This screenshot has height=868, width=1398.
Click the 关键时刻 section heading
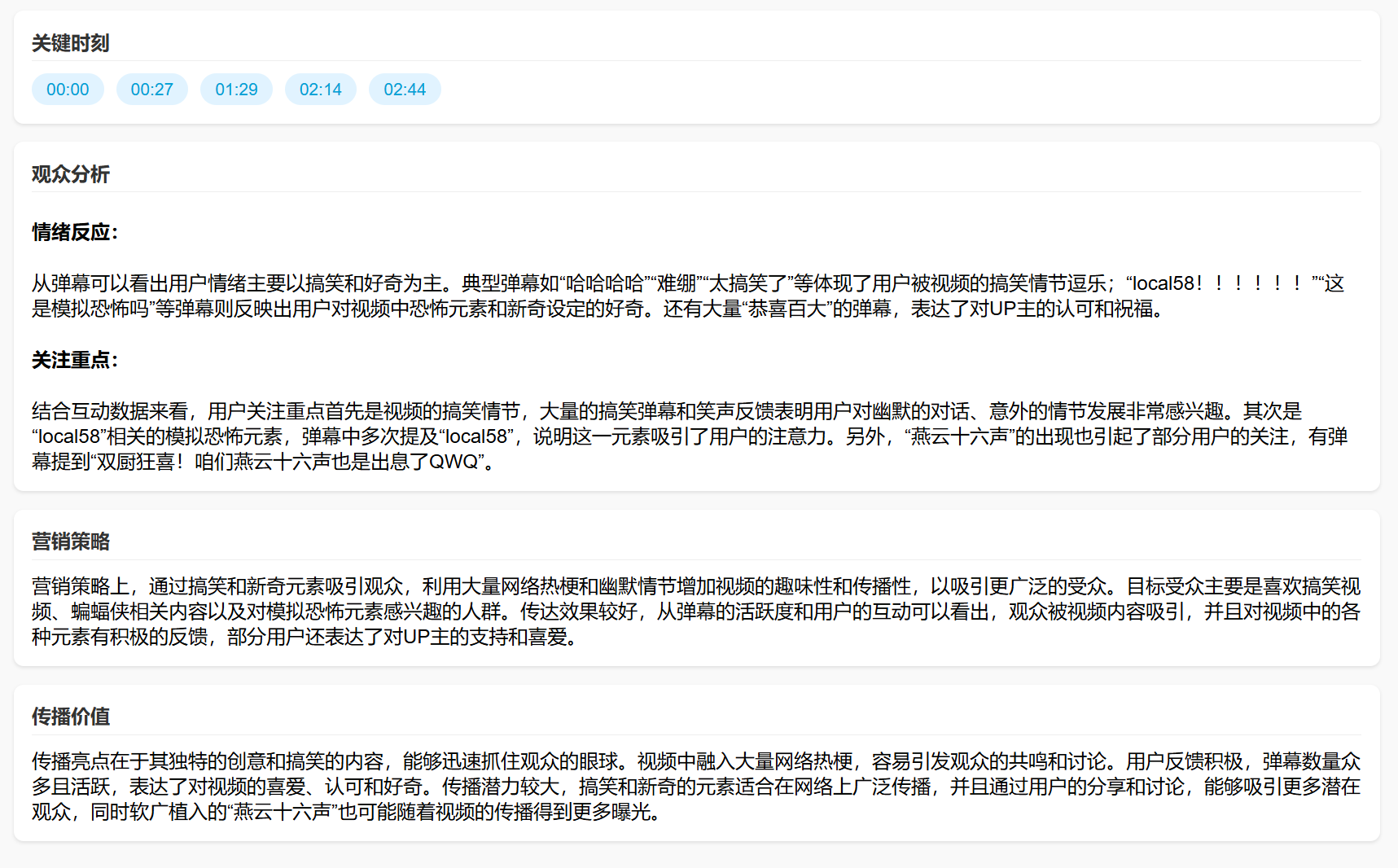(x=70, y=43)
